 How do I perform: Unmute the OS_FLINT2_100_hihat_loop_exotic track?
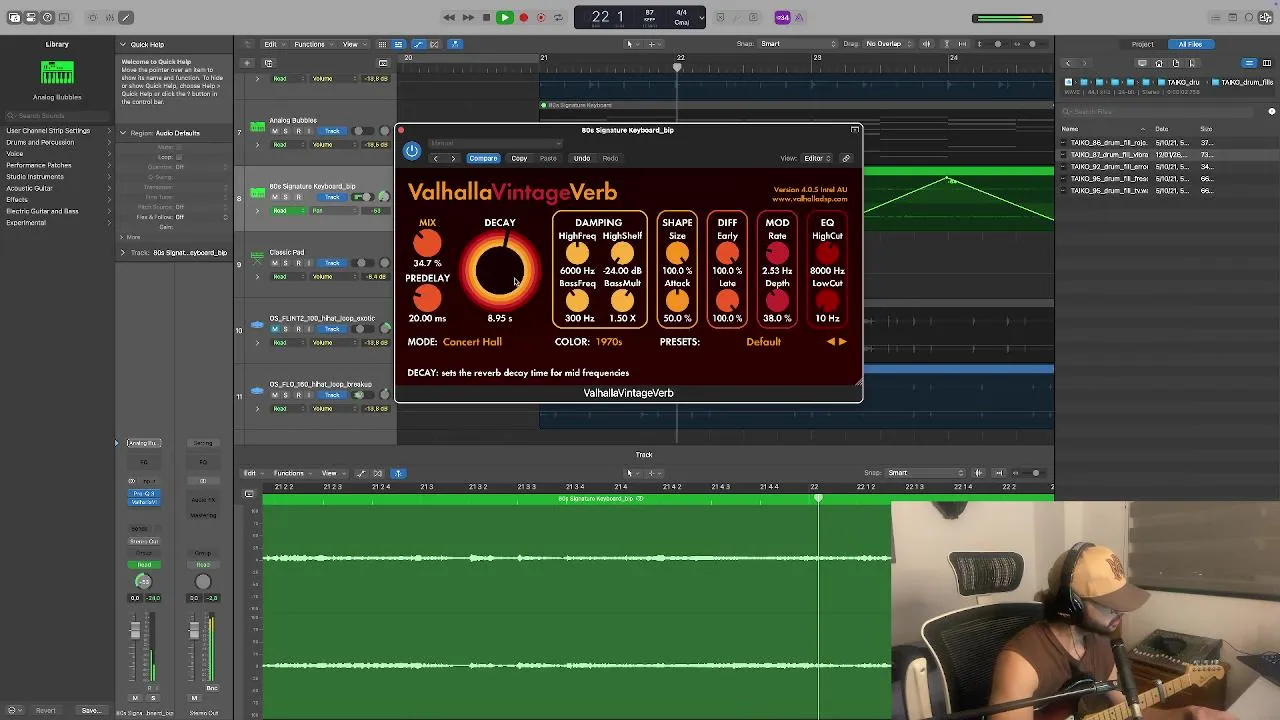[275, 329]
